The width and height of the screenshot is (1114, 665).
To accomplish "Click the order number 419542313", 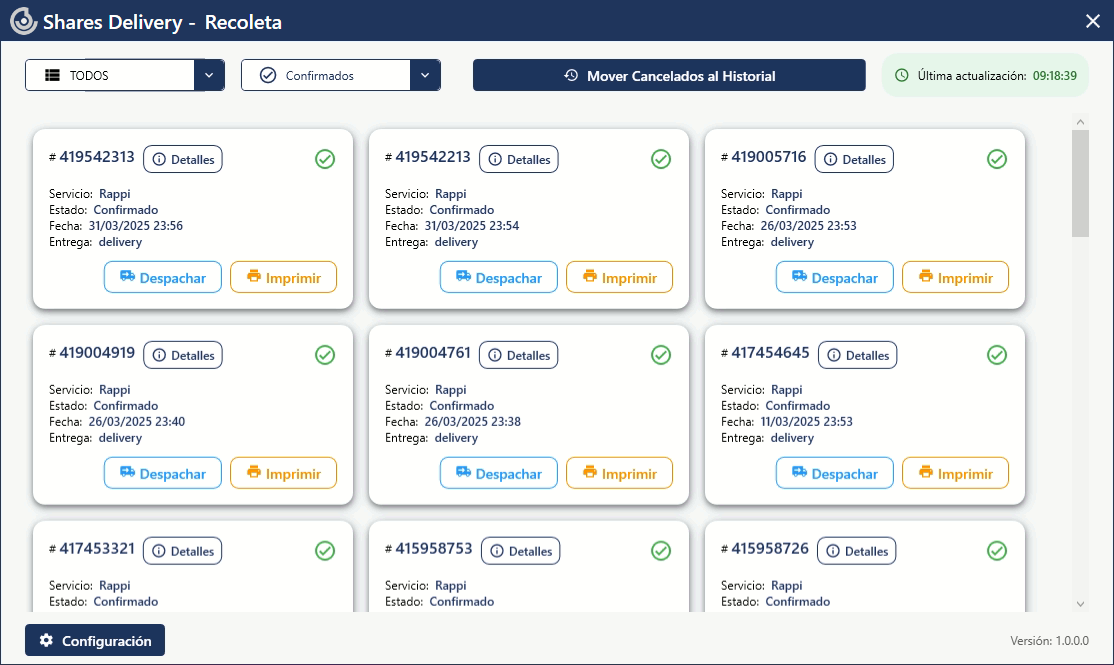I will coord(97,157).
